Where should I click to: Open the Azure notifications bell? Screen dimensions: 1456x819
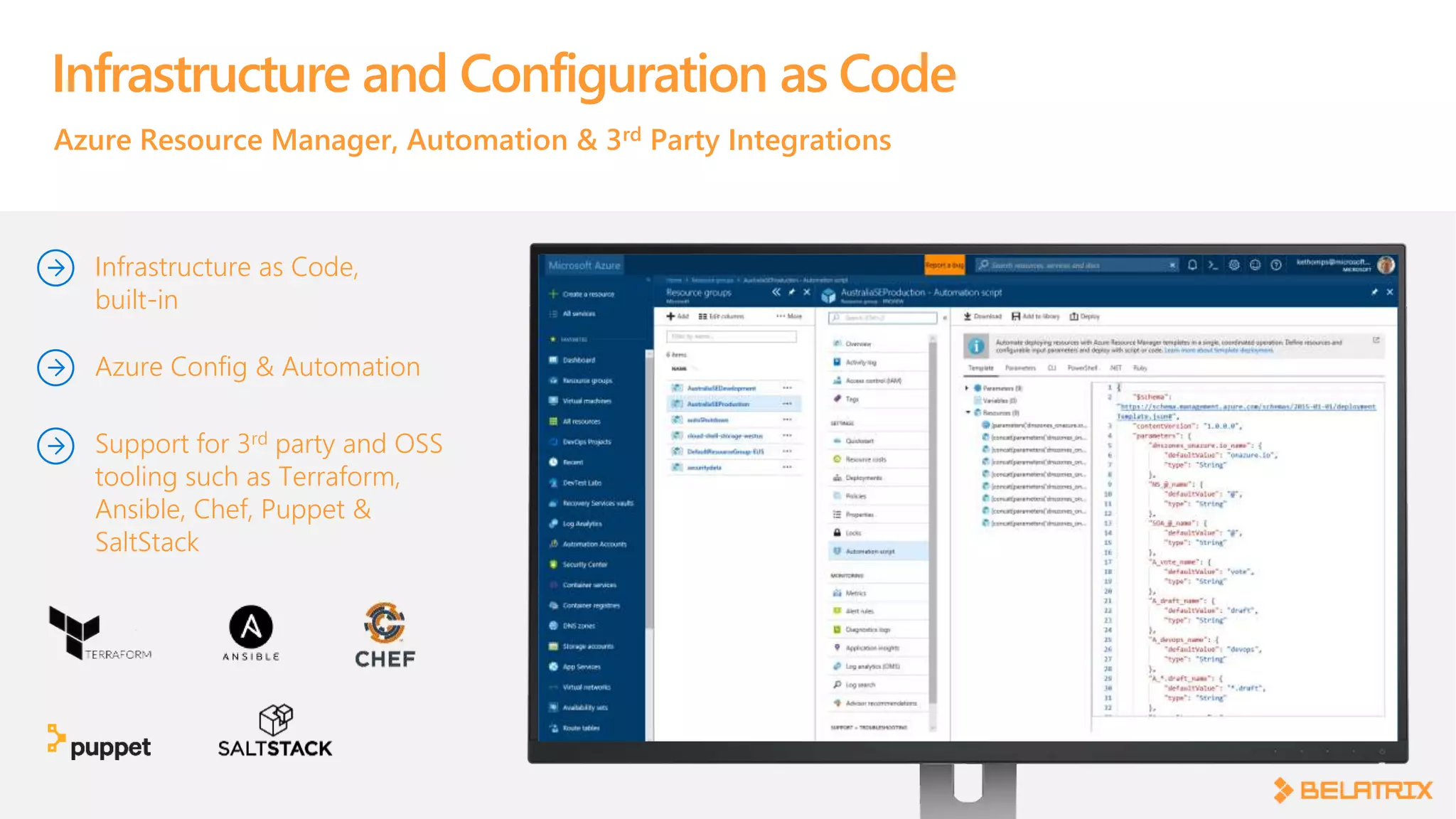point(1192,265)
